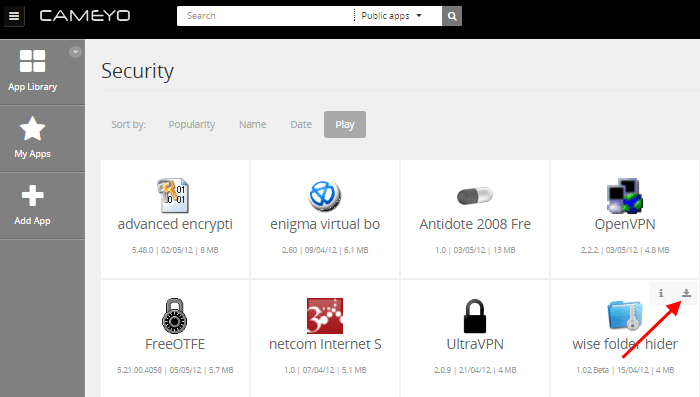The width and height of the screenshot is (700, 397).
Task: Click the CAMEYO logo
Action: [85, 16]
